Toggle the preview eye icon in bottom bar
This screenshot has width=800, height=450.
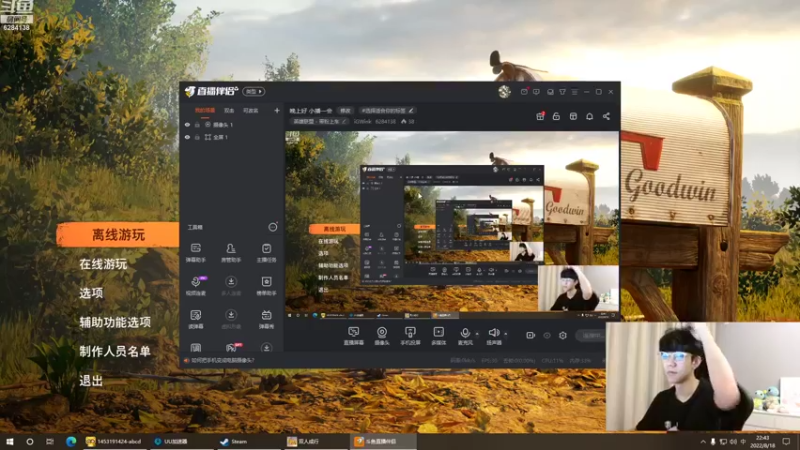547,335
